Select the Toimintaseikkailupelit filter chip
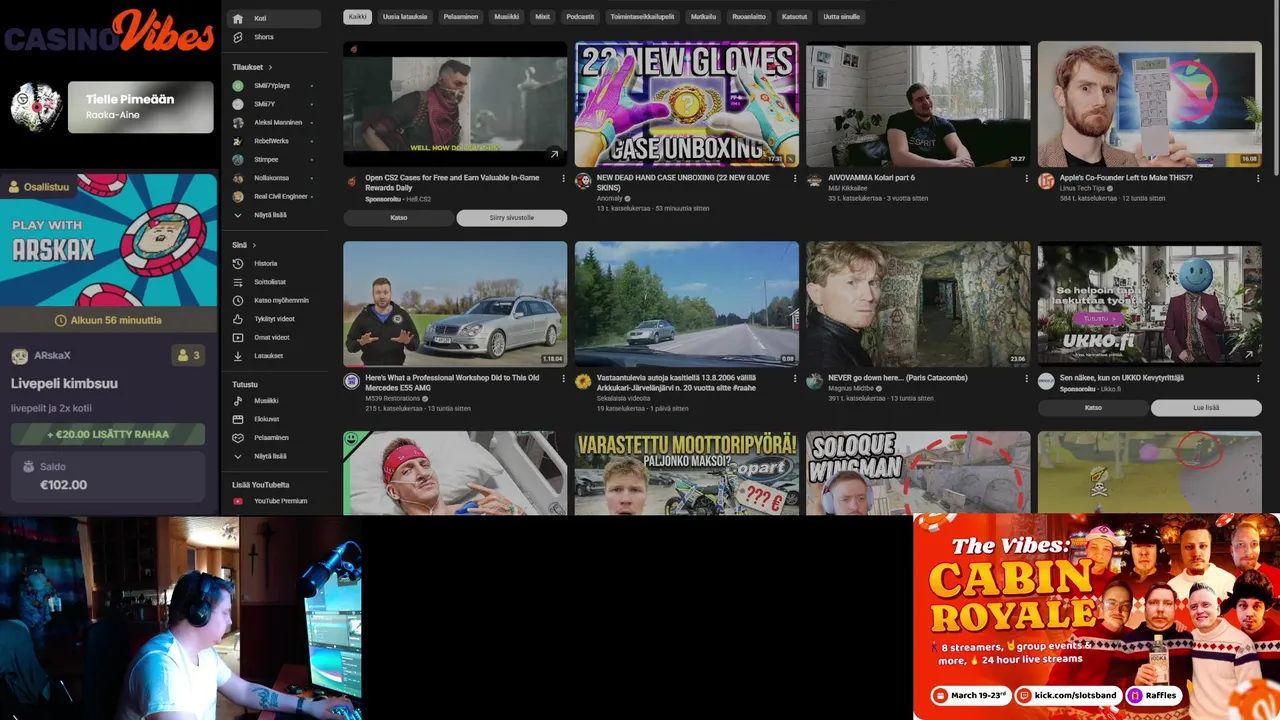Viewport: 1280px width, 720px height. [x=642, y=17]
